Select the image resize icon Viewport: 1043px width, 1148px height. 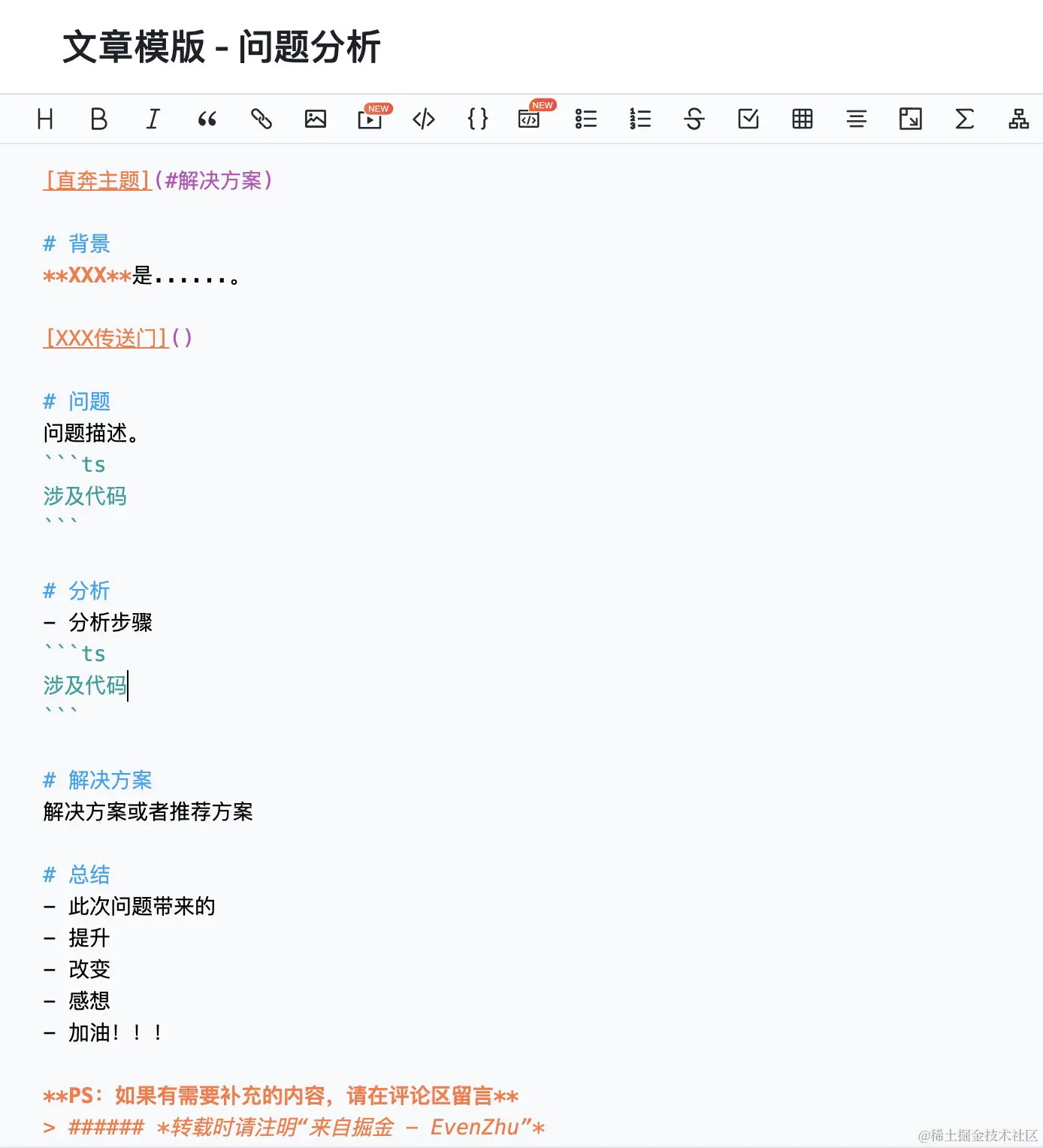click(x=911, y=119)
